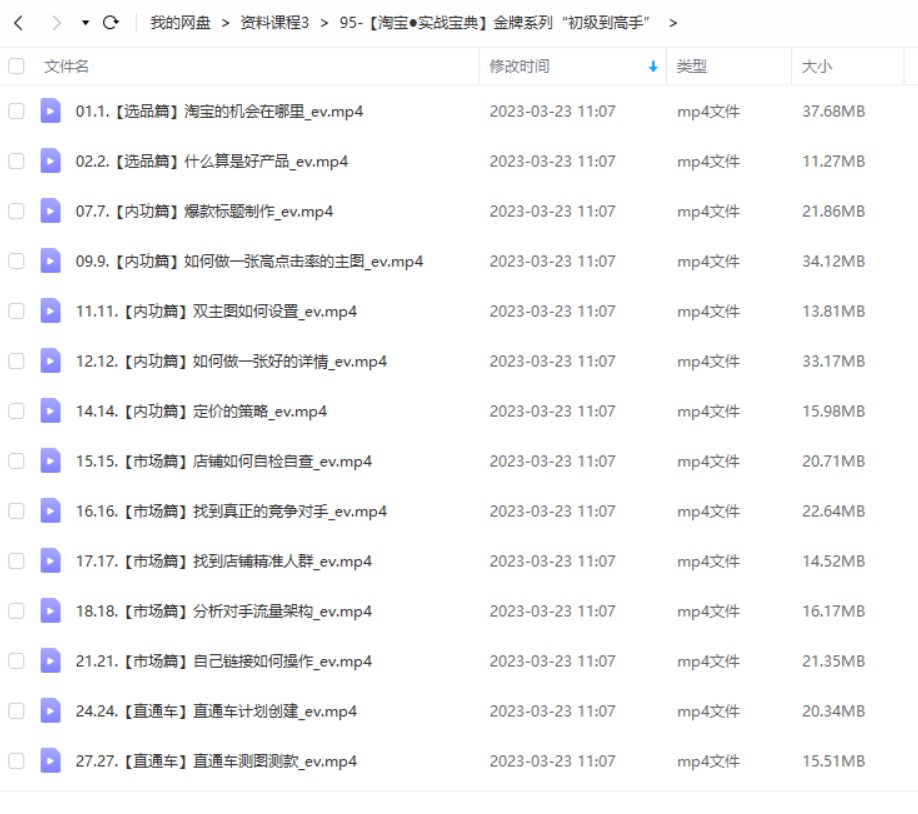This screenshot has height=814, width=918.
Task: Check the box for 16.16 找到真正的竞争对手
Action: pyautogui.click(x=16, y=511)
